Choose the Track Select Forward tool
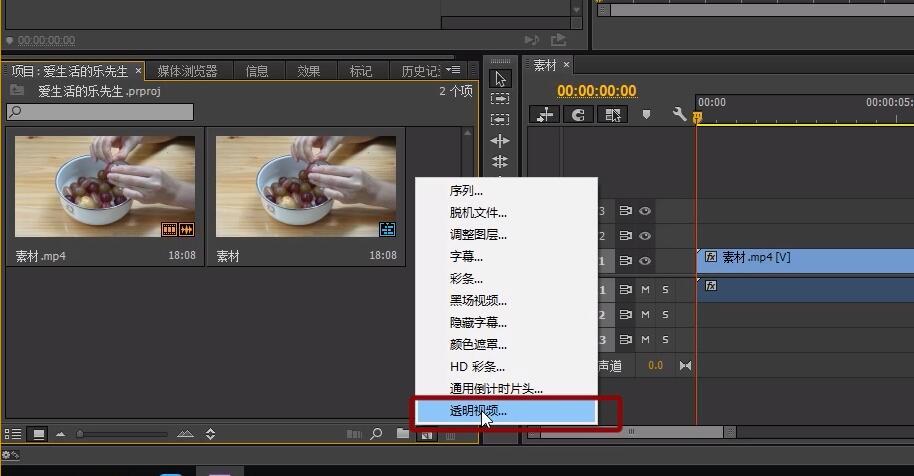 coord(500,98)
